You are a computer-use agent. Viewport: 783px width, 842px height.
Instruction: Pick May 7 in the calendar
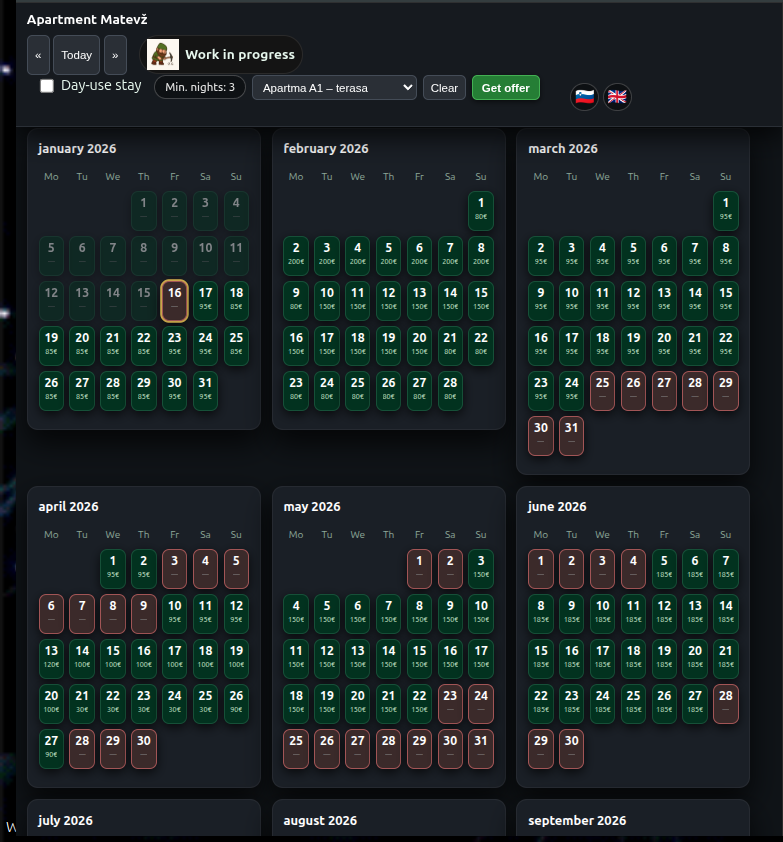(x=388, y=614)
